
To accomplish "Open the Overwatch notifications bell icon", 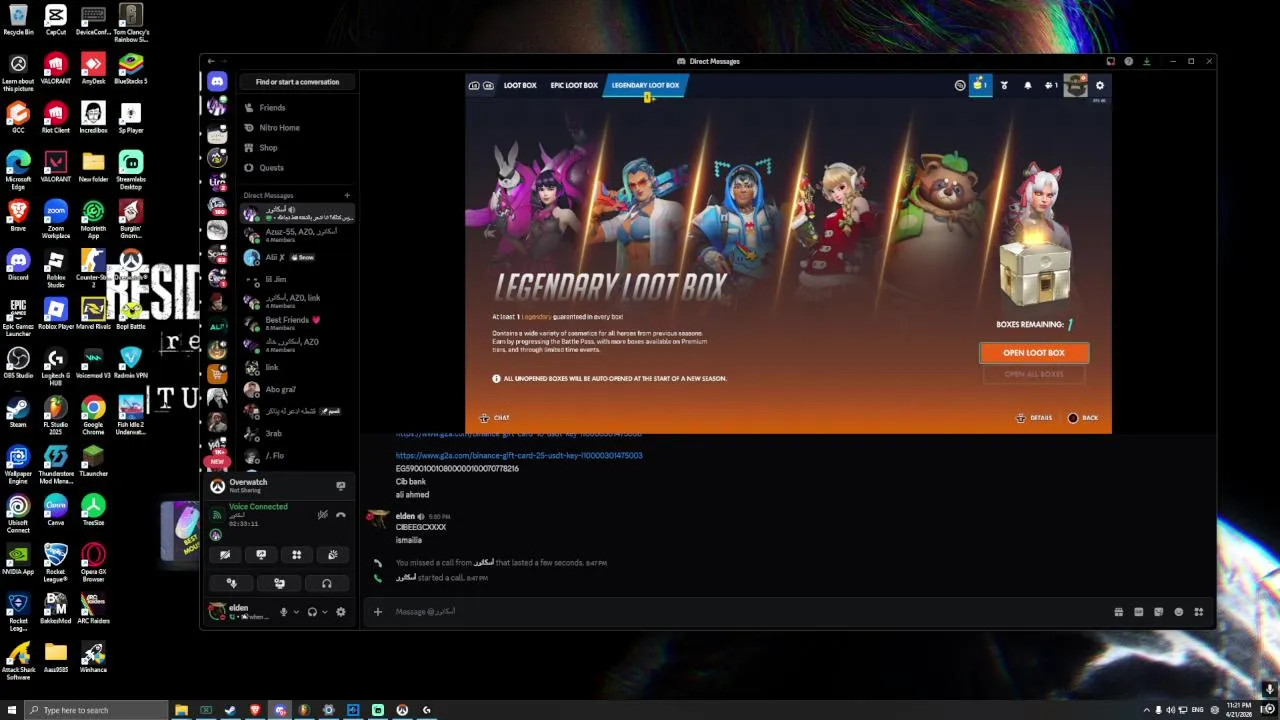I will pyautogui.click(x=1027, y=86).
